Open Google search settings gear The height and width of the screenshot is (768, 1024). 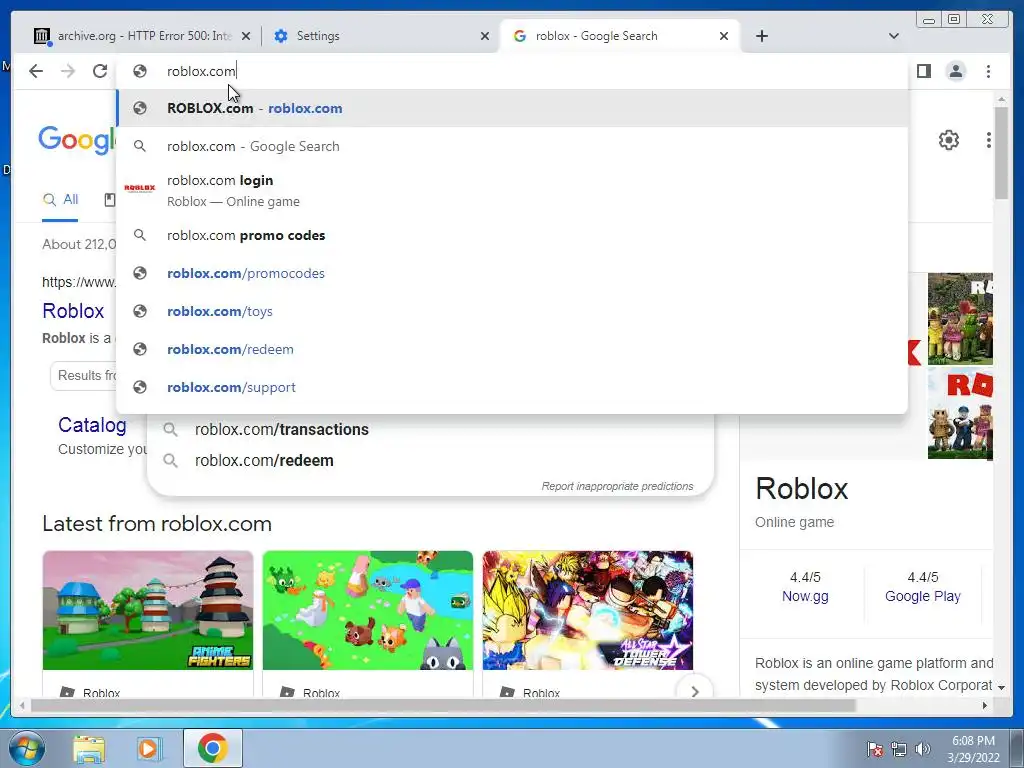pos(948,140)
